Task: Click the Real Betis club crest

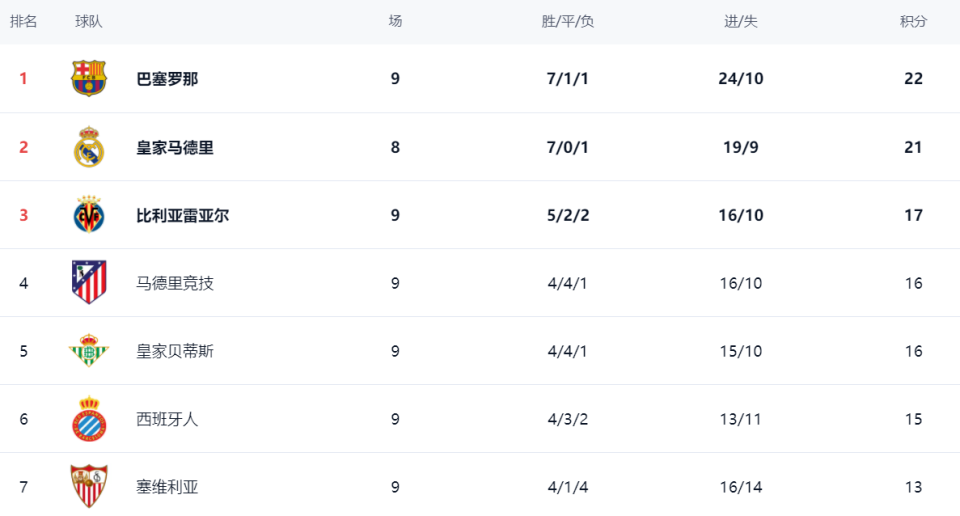Action: tap(89, 351)
